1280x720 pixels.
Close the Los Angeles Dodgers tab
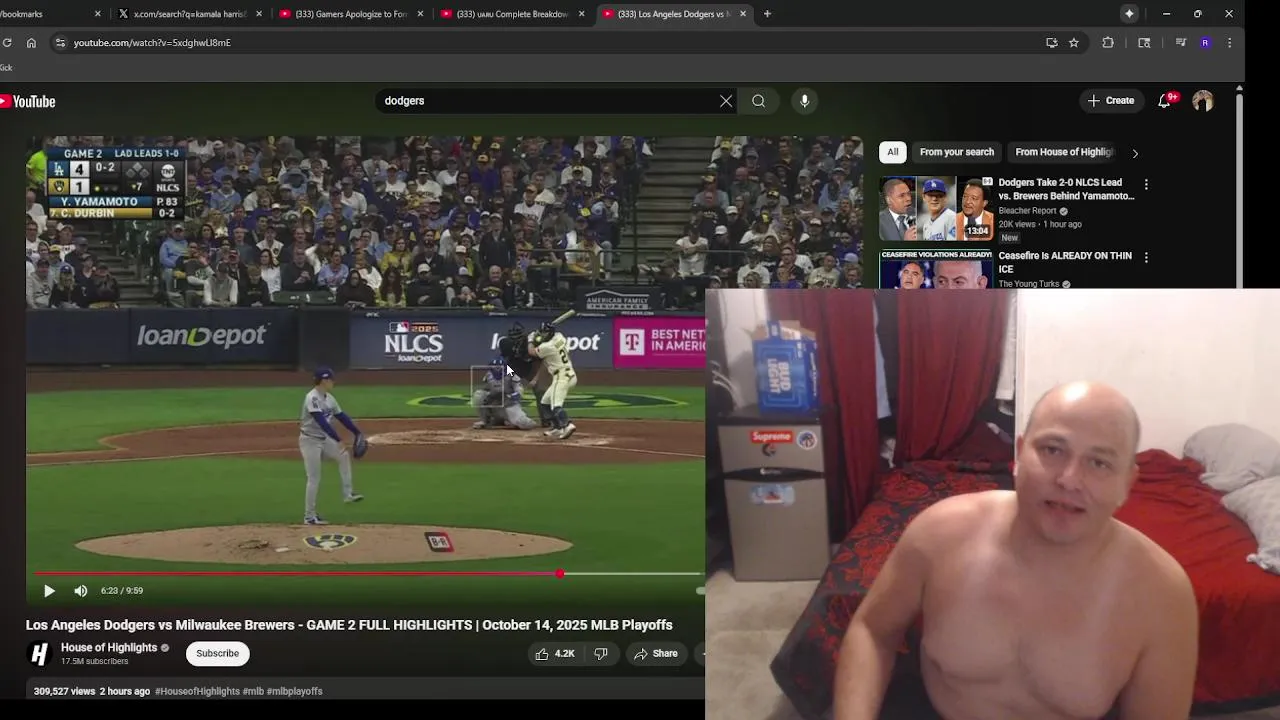click(x=743, y=14)
